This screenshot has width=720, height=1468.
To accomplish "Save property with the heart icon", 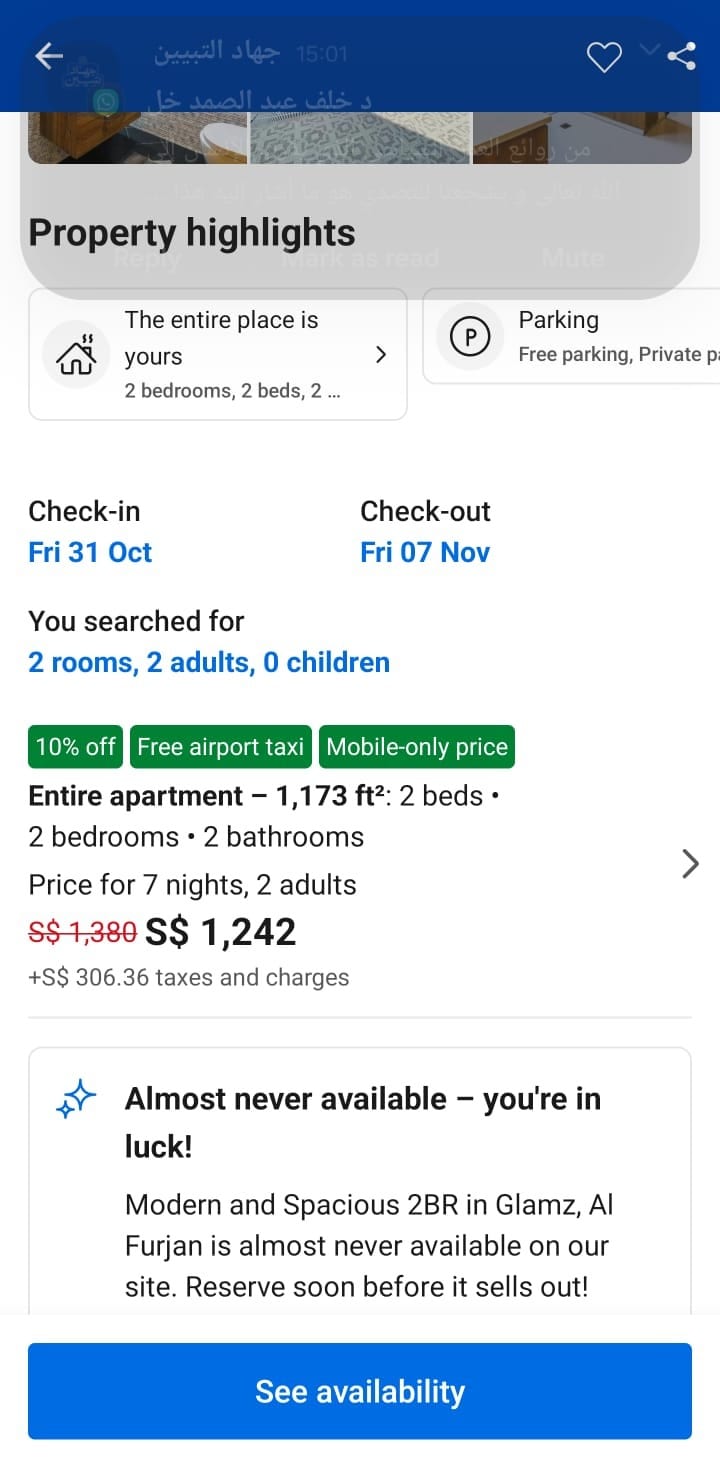I will pos(603,57).
